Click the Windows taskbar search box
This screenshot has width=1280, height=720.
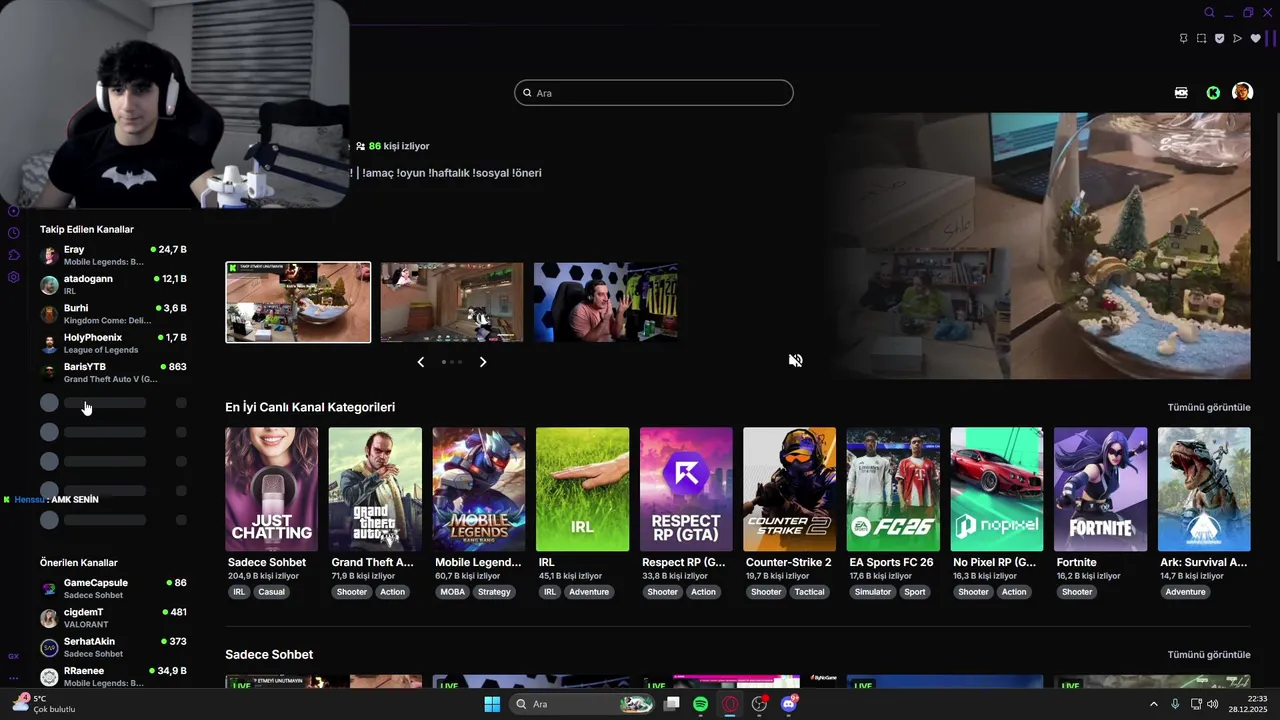click(x=582, y=704)
